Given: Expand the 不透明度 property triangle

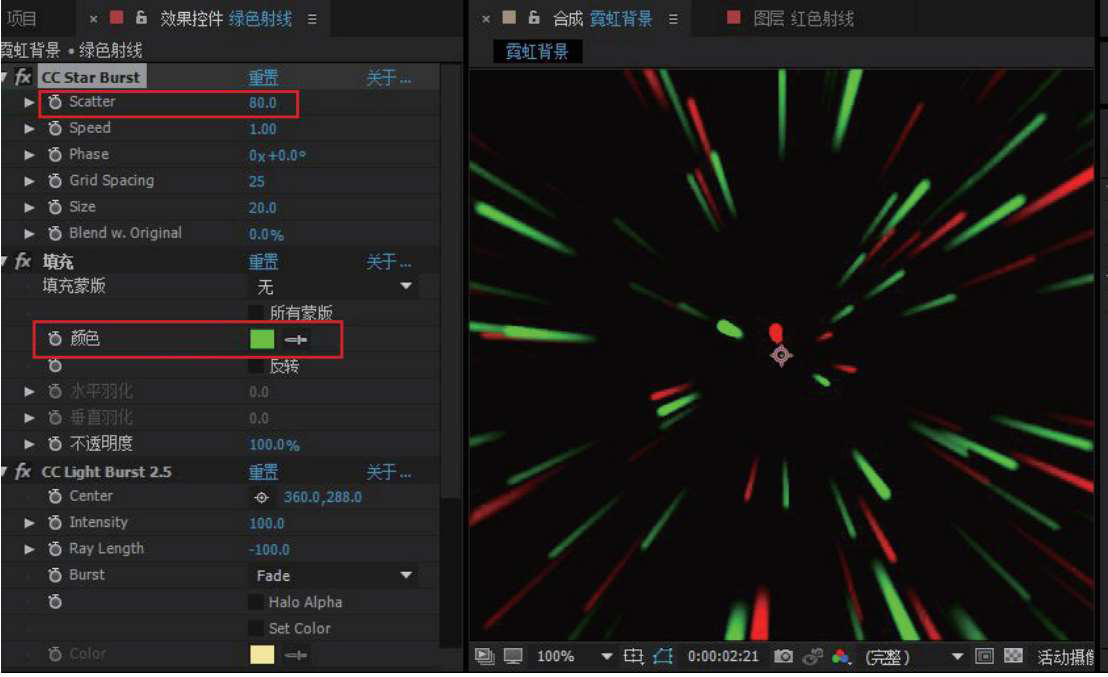Looking at the screenshot, I should pyautogui.click(x=29, y=444).
